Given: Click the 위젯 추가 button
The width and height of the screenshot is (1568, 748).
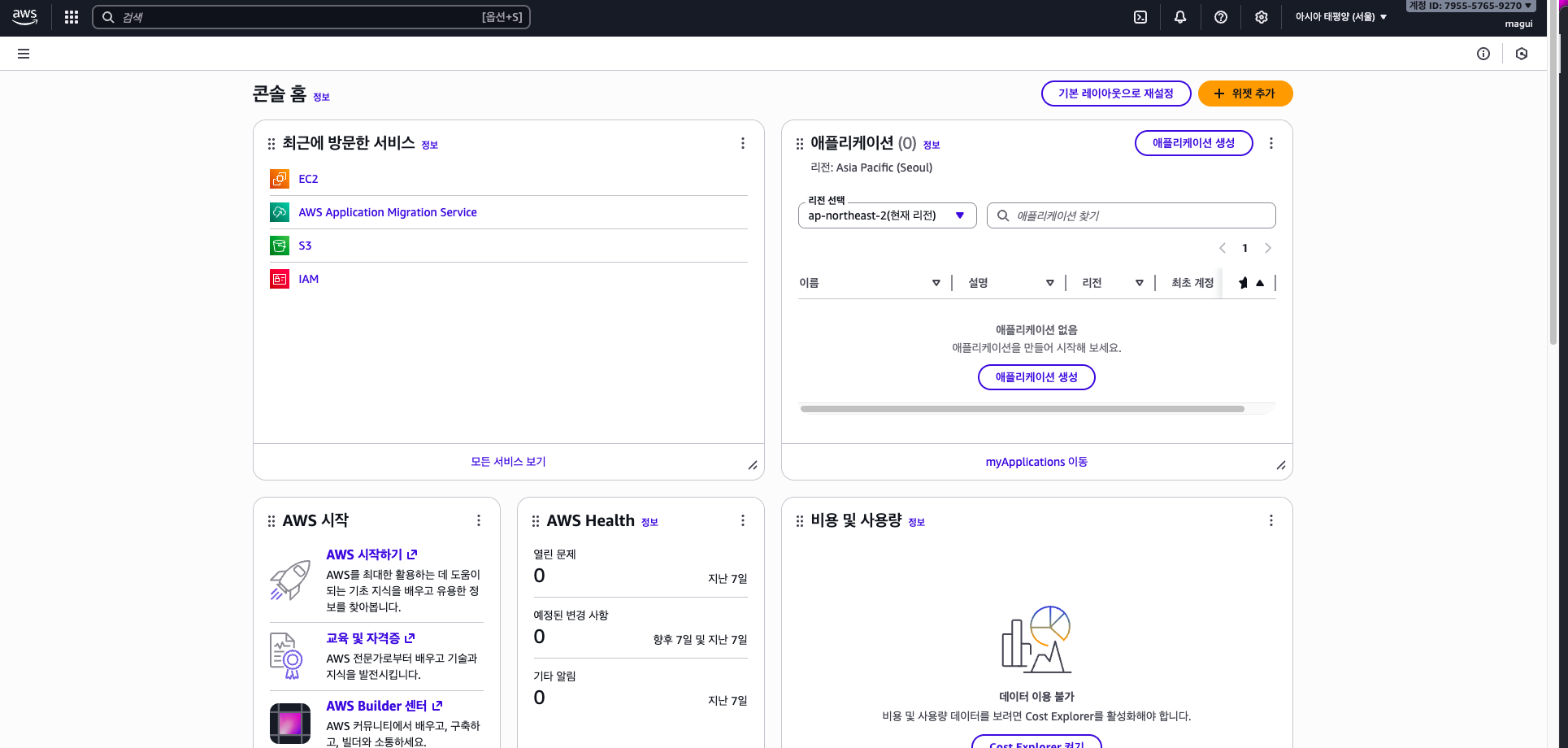Looking at the screenshot, I should (x=1245, y=93).
